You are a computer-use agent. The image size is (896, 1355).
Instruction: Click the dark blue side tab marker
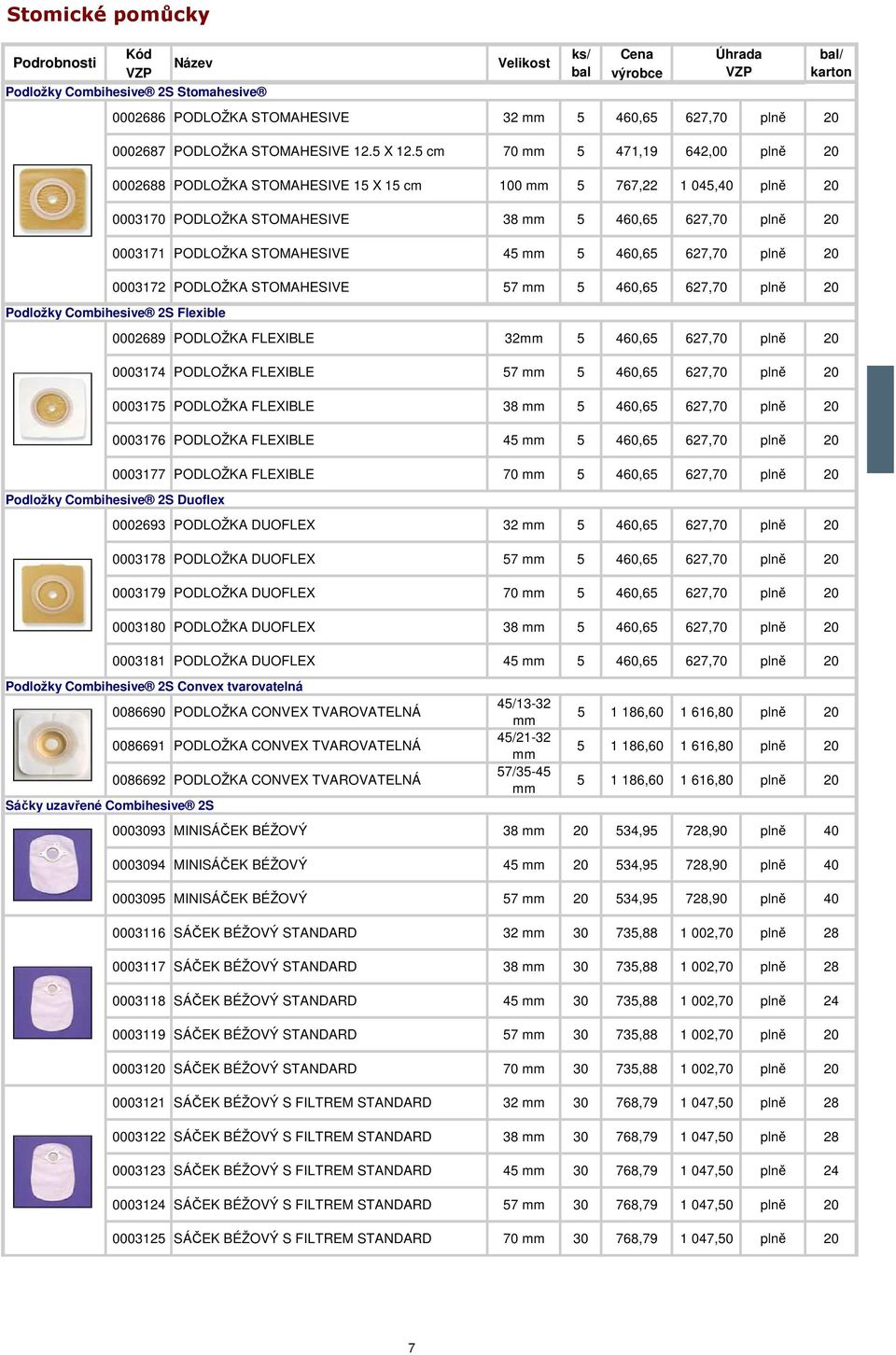pos(881,419)
